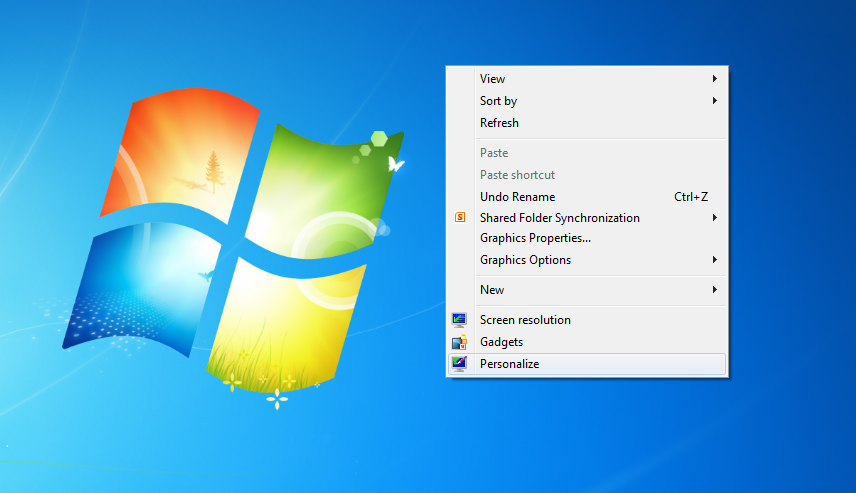Select Undo Rename in the menu
This screenshot has height=493, width=856.
587,197
